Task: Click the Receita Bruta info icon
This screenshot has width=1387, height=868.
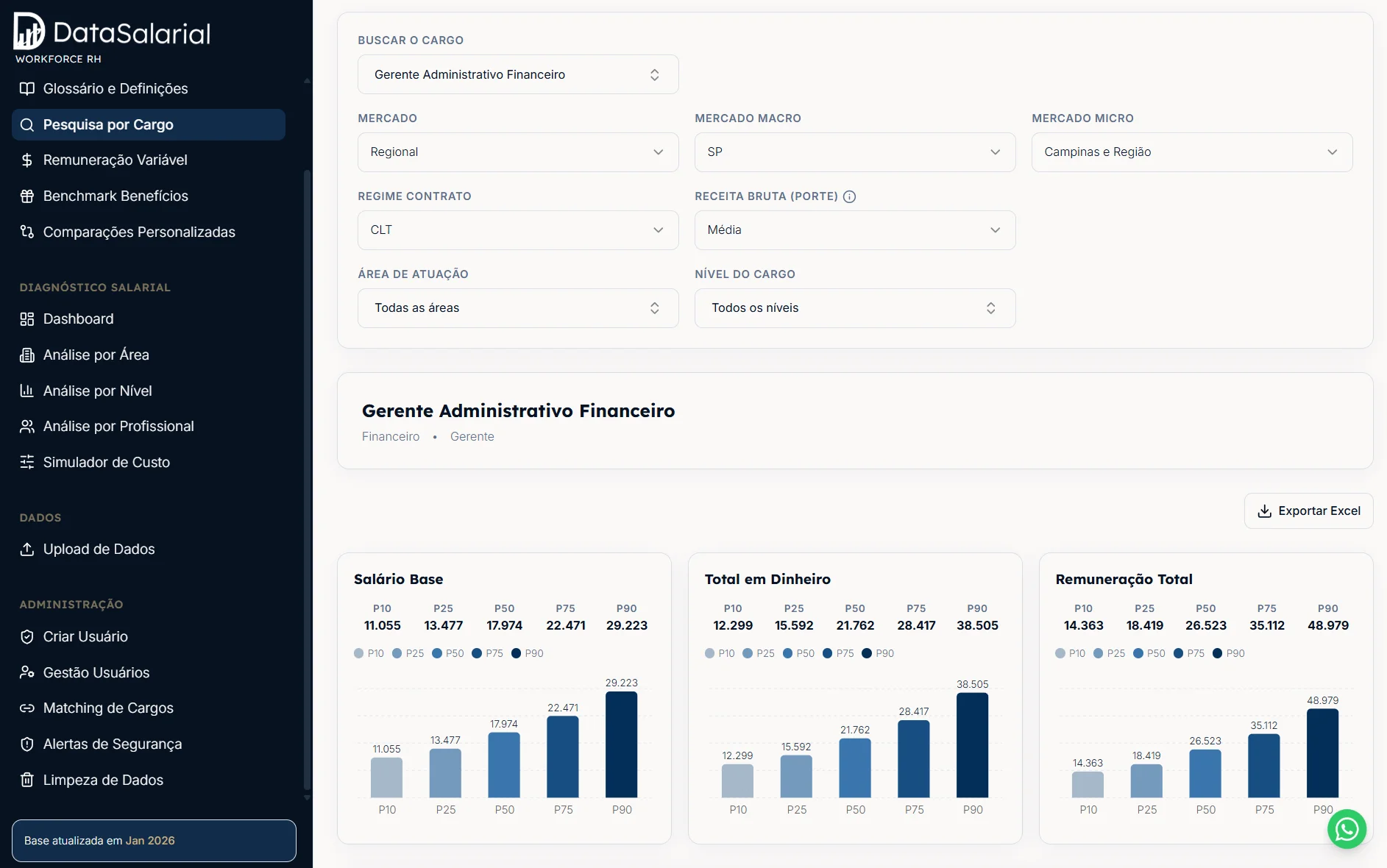Action: pyautogui.click(x=849, y=196)
